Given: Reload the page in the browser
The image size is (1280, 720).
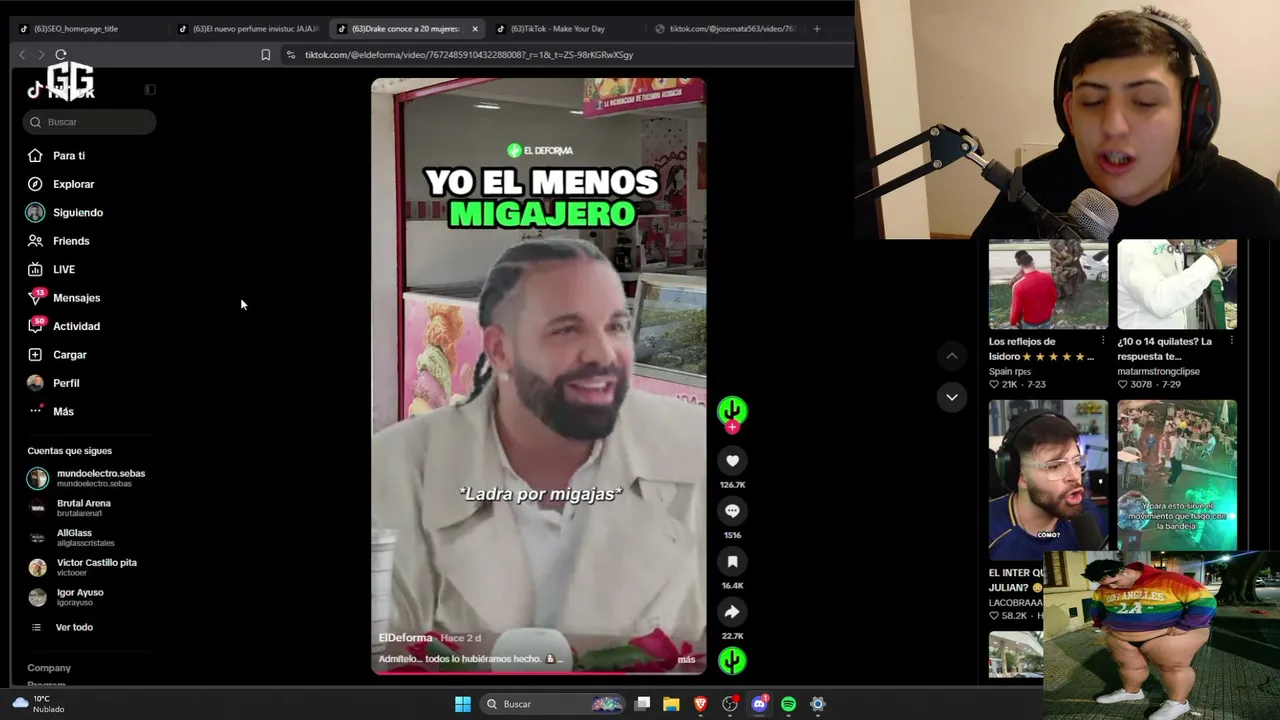Looking at the screenshot, I should coord(61,55).
